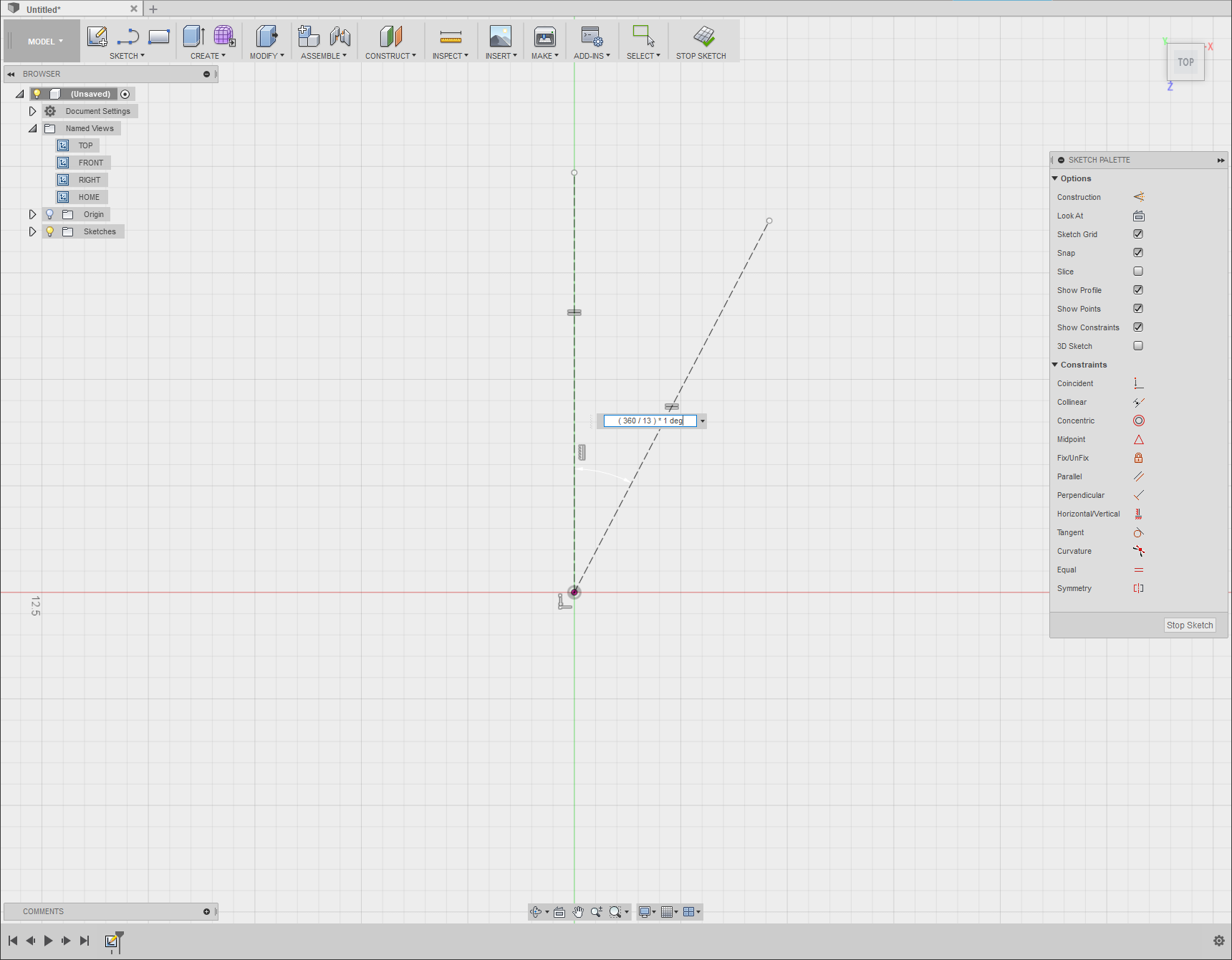The height and width of the screenshot is (960, 1232).
Task: Select the HOME named view
Action: pyautogui.click(x=89, y=197)
